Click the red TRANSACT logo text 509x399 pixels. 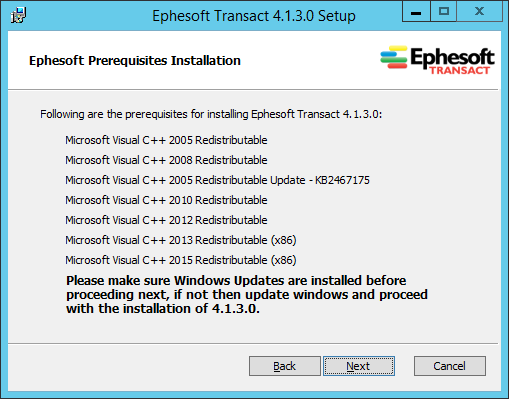click(459, 70)
